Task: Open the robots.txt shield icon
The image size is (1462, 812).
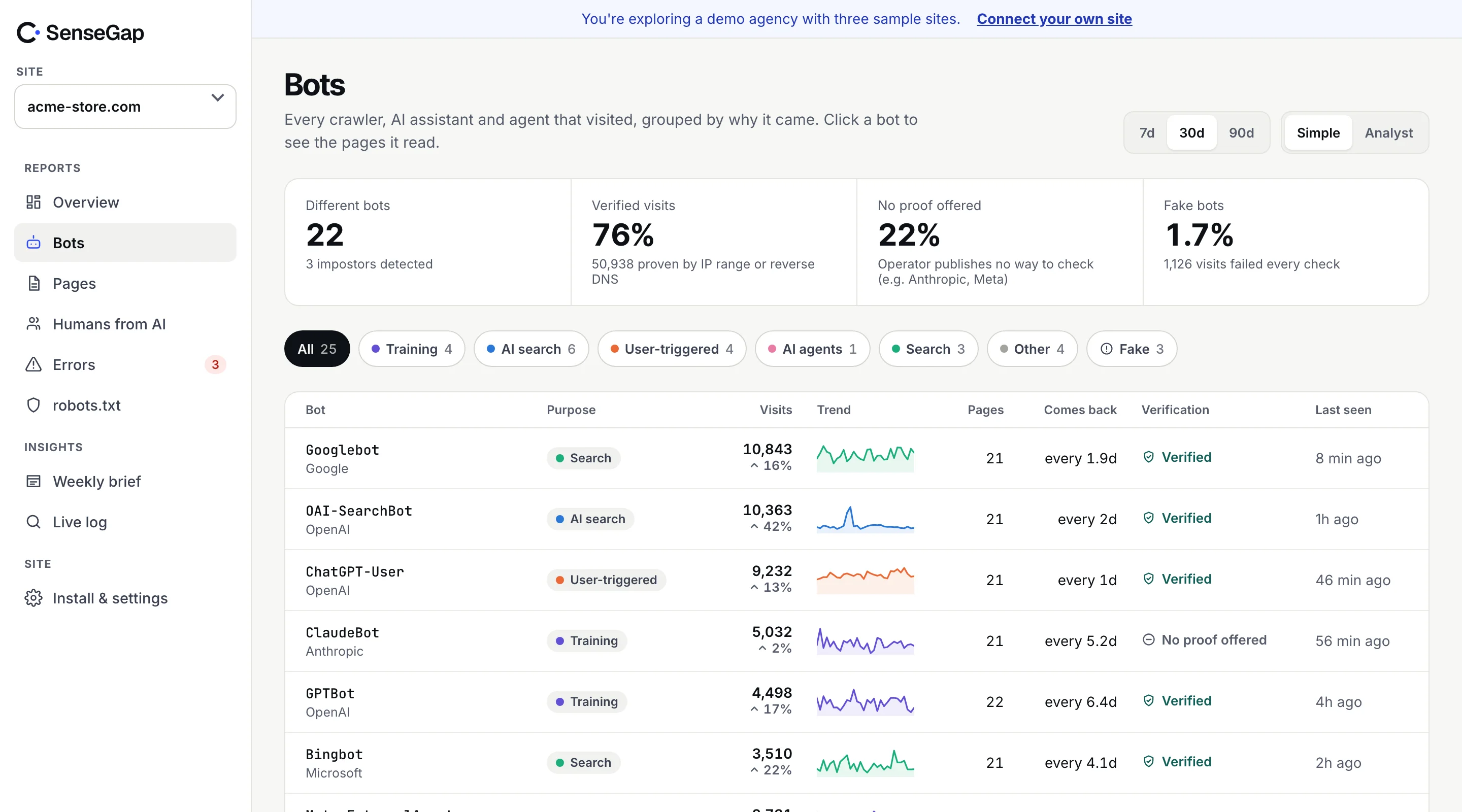Action: 34,405
